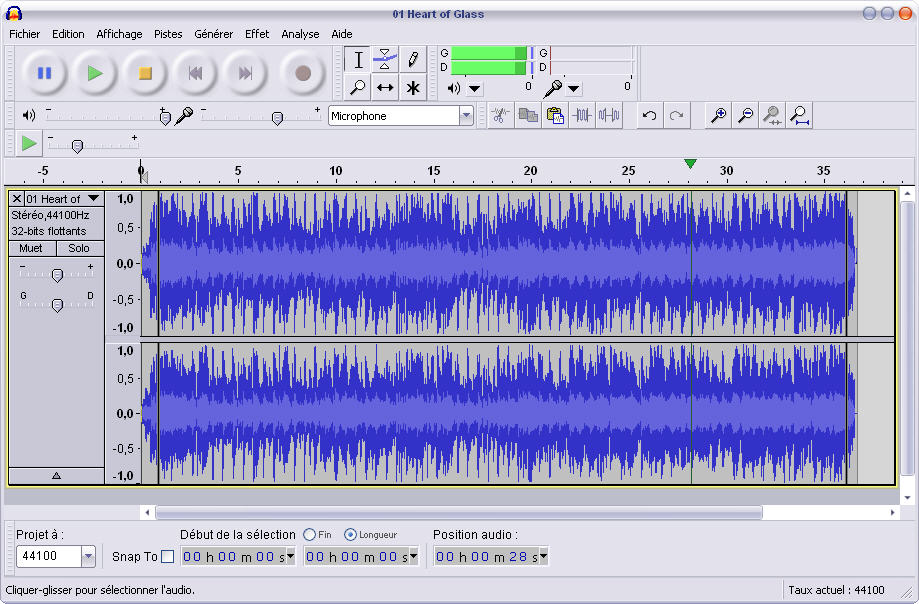919x604 pixels.
Task: Enable the Snap To checkbox
Action: point(168,557)
